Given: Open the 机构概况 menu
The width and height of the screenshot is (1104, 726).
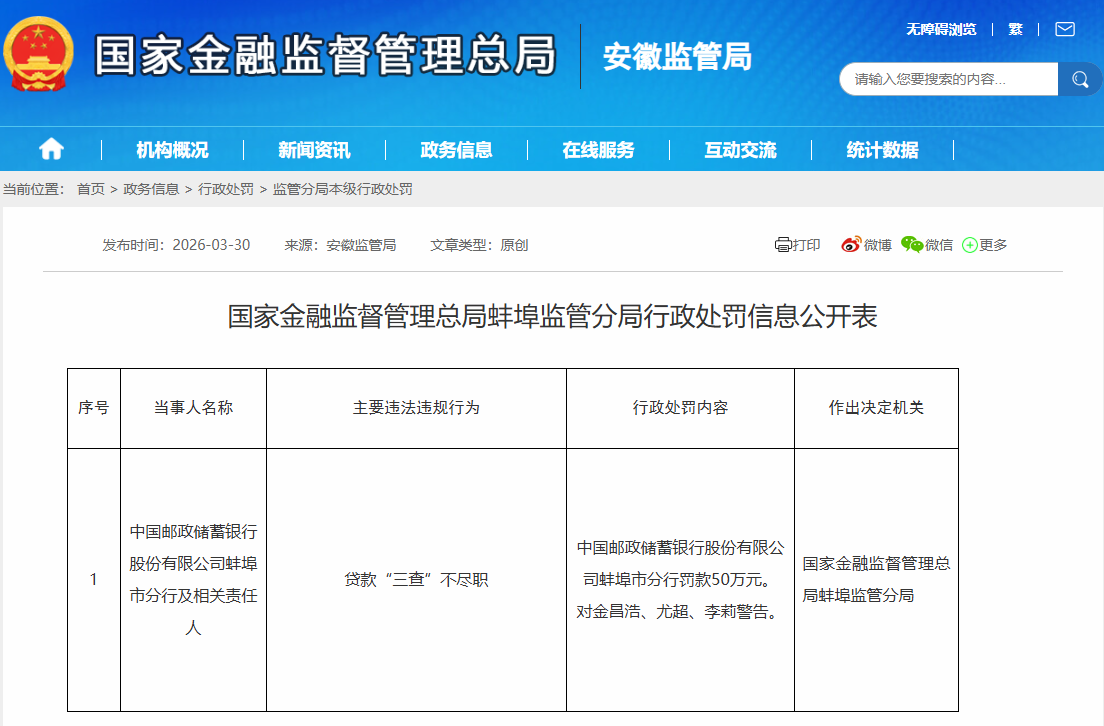Looking at the screenshot, I should click(172, 150).
